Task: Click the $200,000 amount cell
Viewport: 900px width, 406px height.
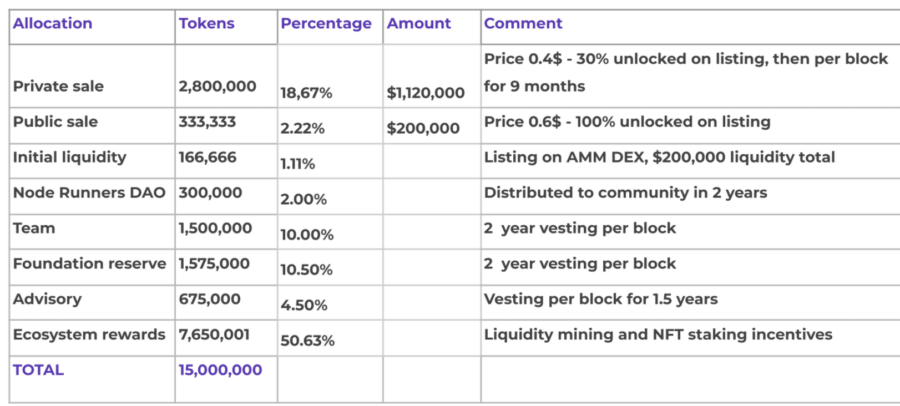Action: [423, 128]
